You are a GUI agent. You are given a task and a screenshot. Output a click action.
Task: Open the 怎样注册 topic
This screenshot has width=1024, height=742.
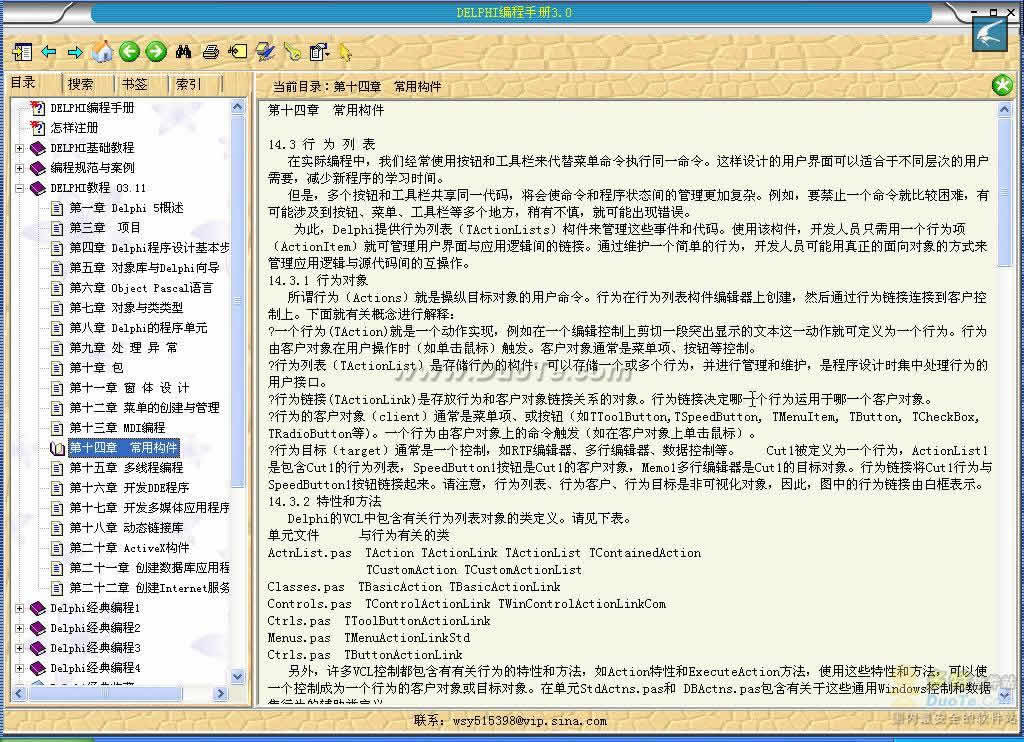click(74, 127)
